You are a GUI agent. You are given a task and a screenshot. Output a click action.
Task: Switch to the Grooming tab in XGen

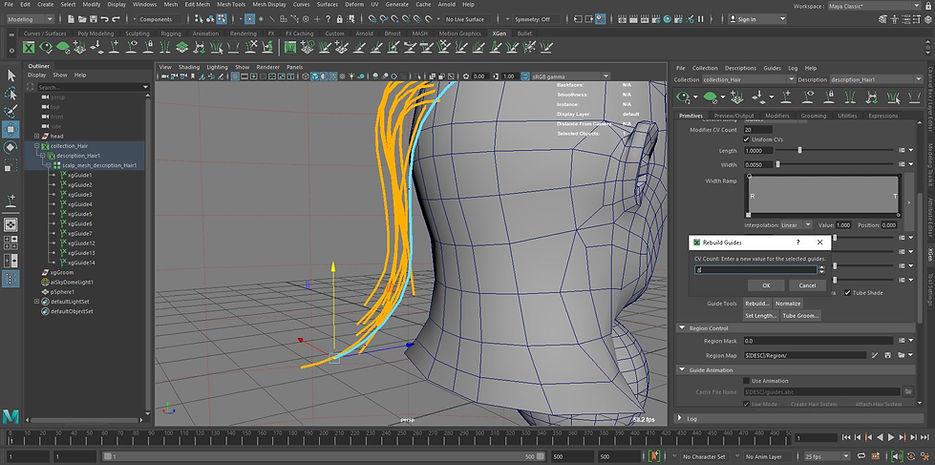[x=813, y=116]
